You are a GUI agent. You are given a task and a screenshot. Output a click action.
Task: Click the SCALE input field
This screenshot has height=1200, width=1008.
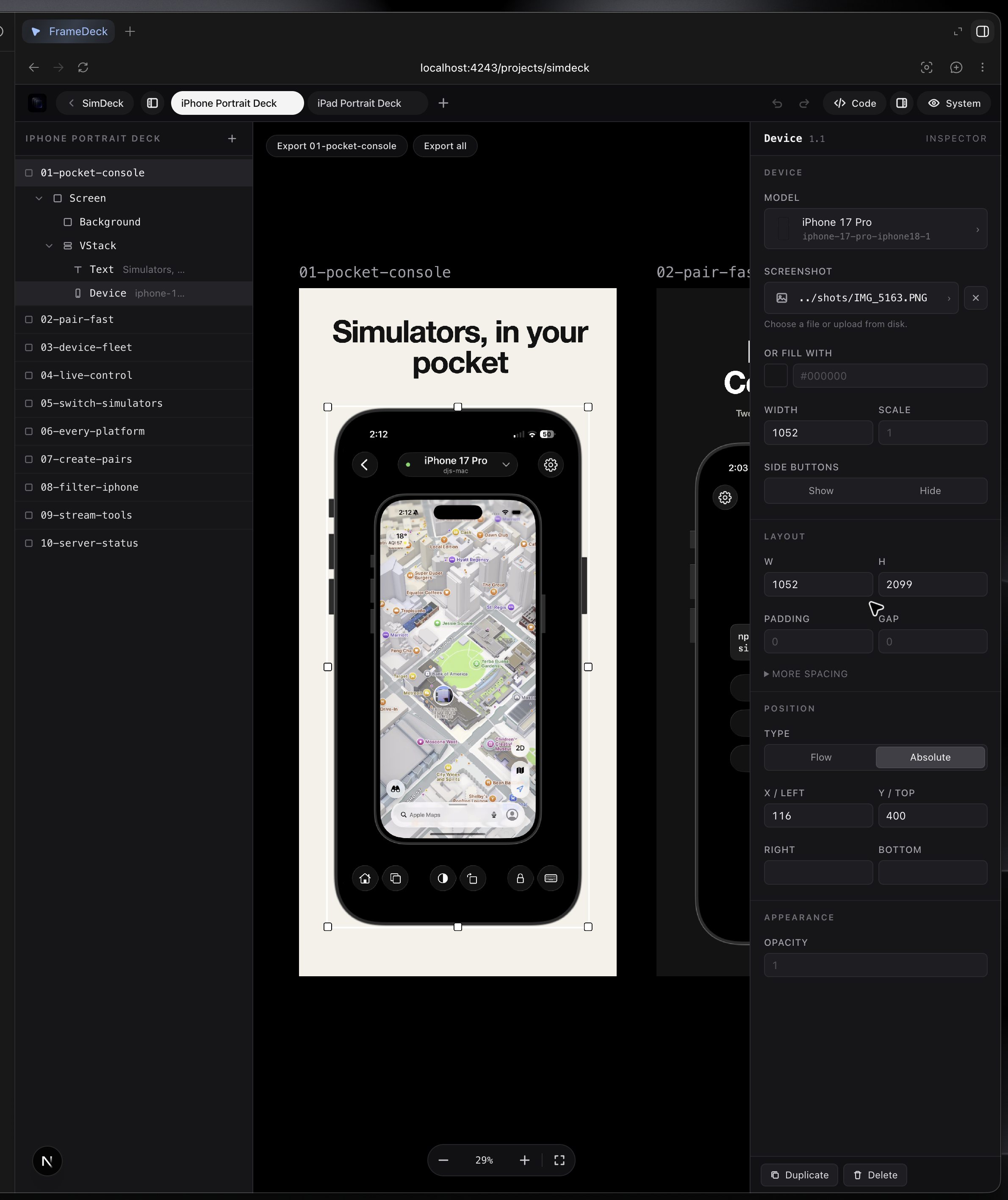tap(932, 433)
